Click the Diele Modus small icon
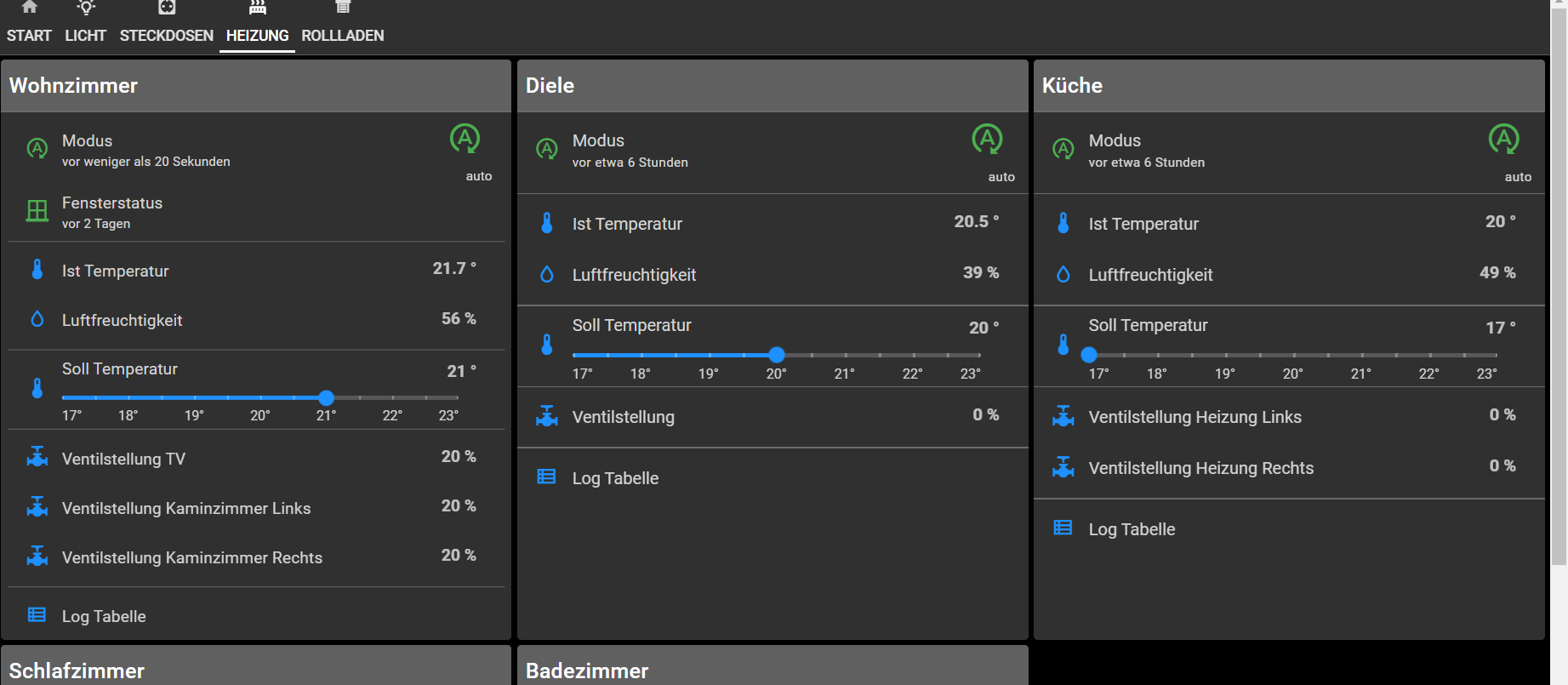Image resolution: width=1568 pixels, height=685 pixels. click(547, 149)
